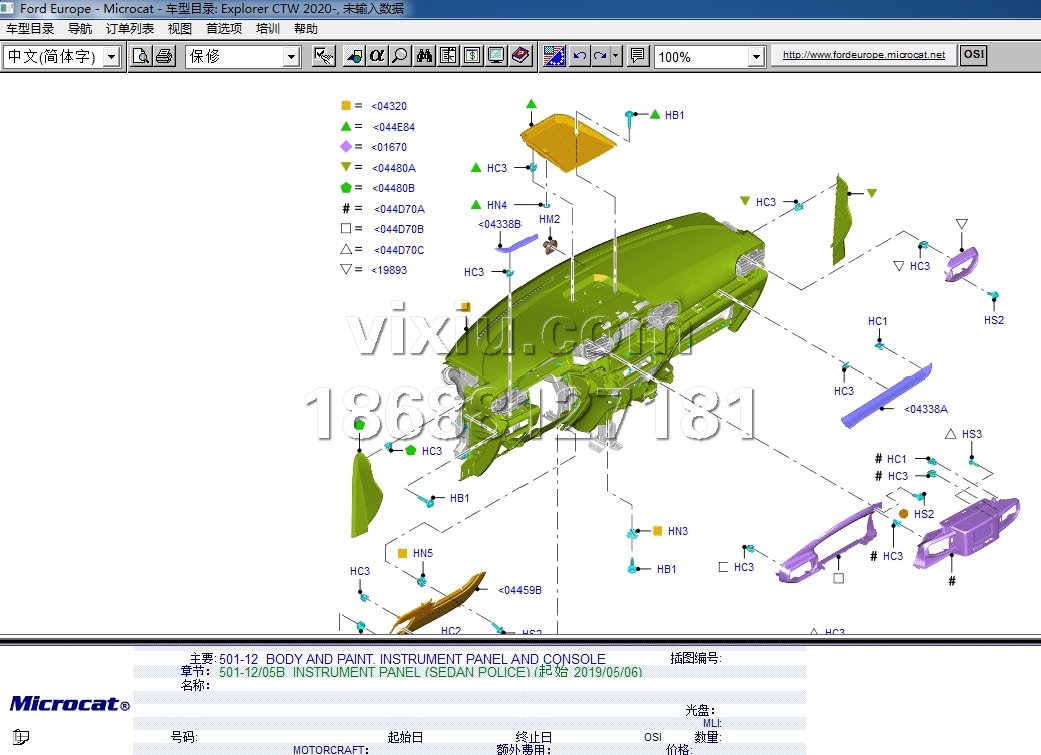
Task: Open the 首选项 menu
Action: [224, 29]
